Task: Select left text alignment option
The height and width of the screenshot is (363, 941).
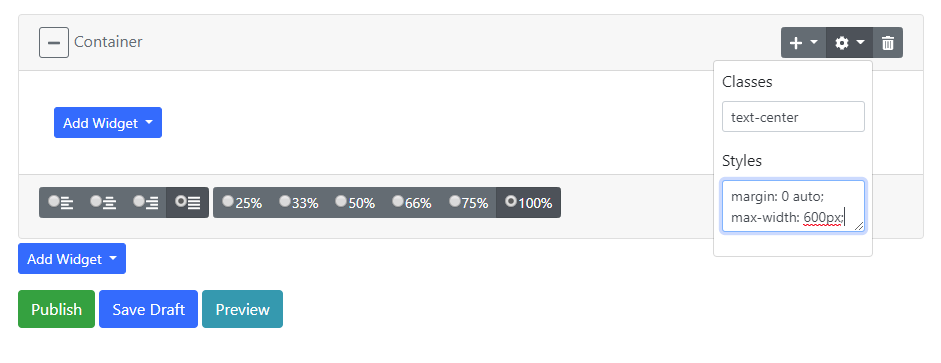Action: pos(60,202)
